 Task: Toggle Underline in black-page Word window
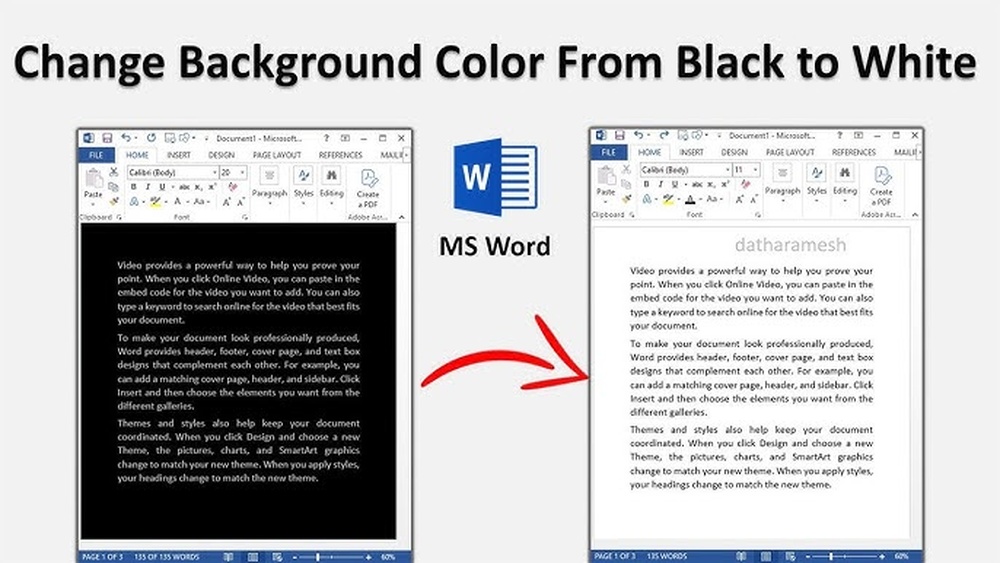(x=162, y=187)
